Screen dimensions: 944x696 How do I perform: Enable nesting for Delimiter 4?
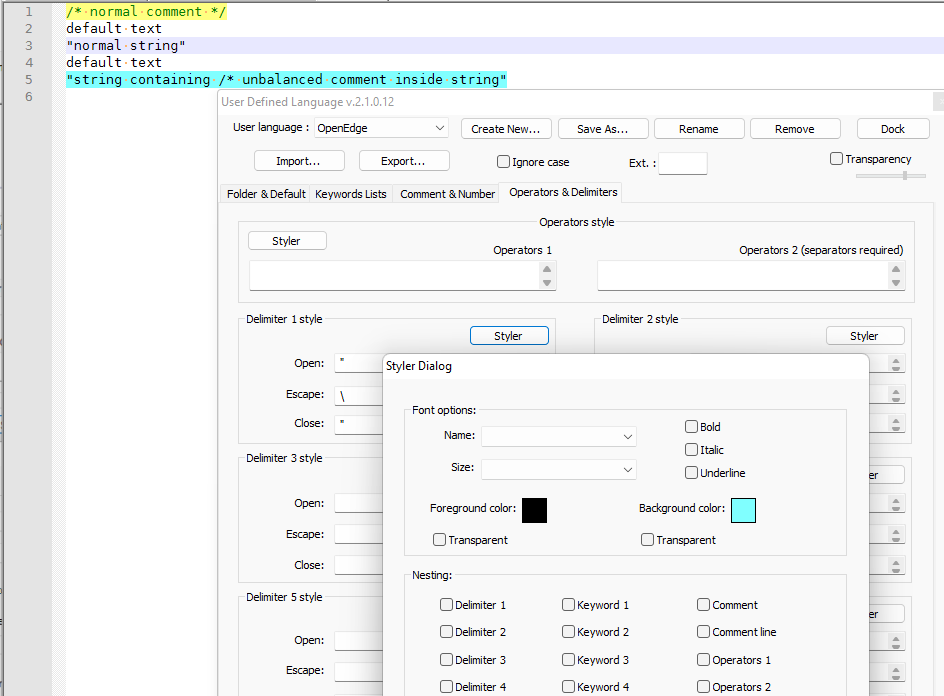[x=446, y=686]
